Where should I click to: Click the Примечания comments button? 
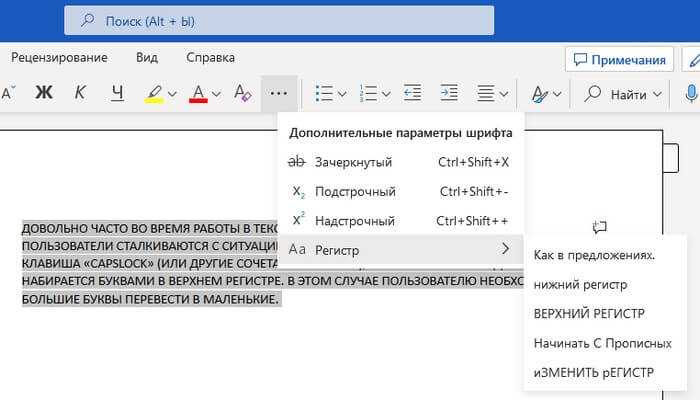[x=619, y=59]
